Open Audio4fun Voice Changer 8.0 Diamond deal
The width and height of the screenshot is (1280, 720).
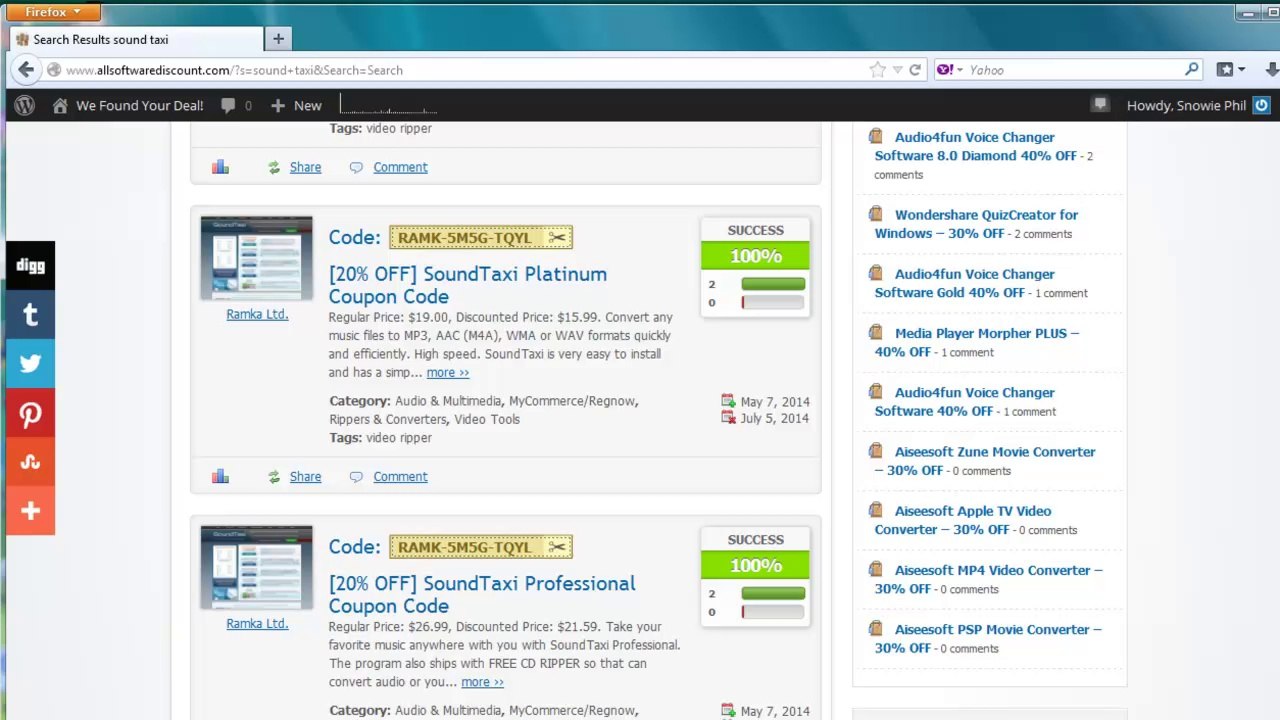coord(975,146)
